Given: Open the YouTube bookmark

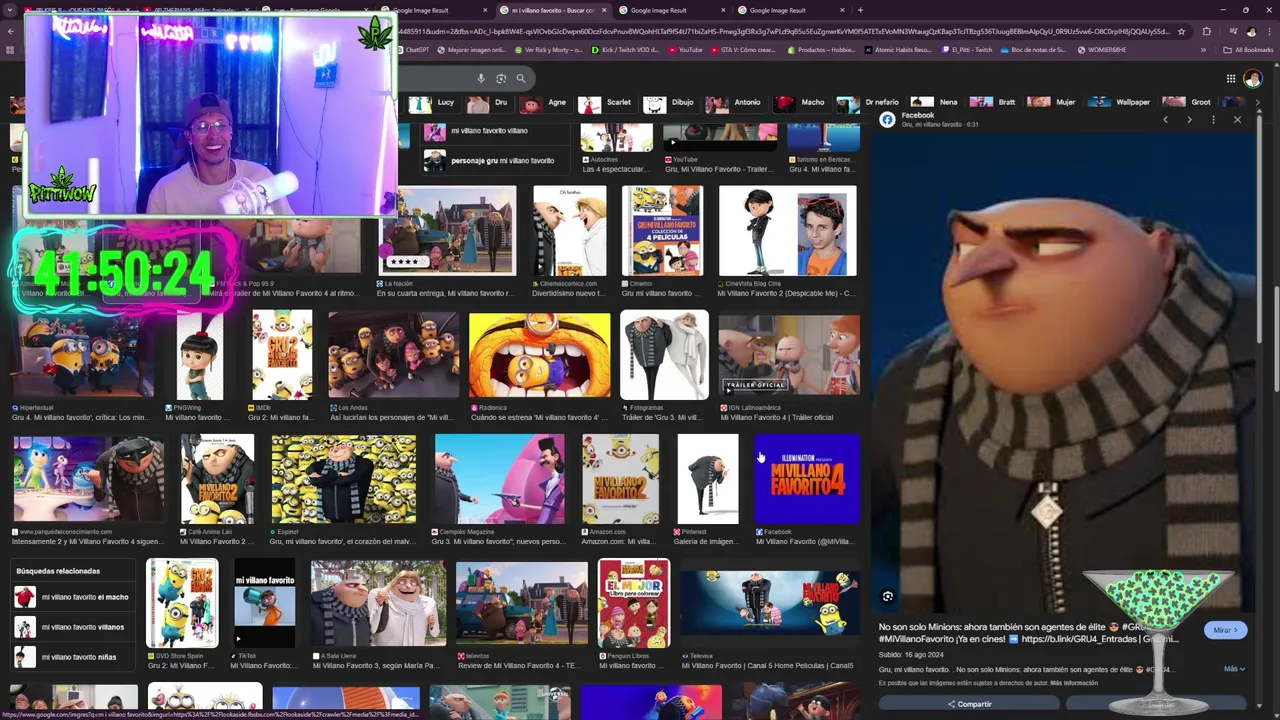Looking at the screenshot, I should tap(686, 50).
